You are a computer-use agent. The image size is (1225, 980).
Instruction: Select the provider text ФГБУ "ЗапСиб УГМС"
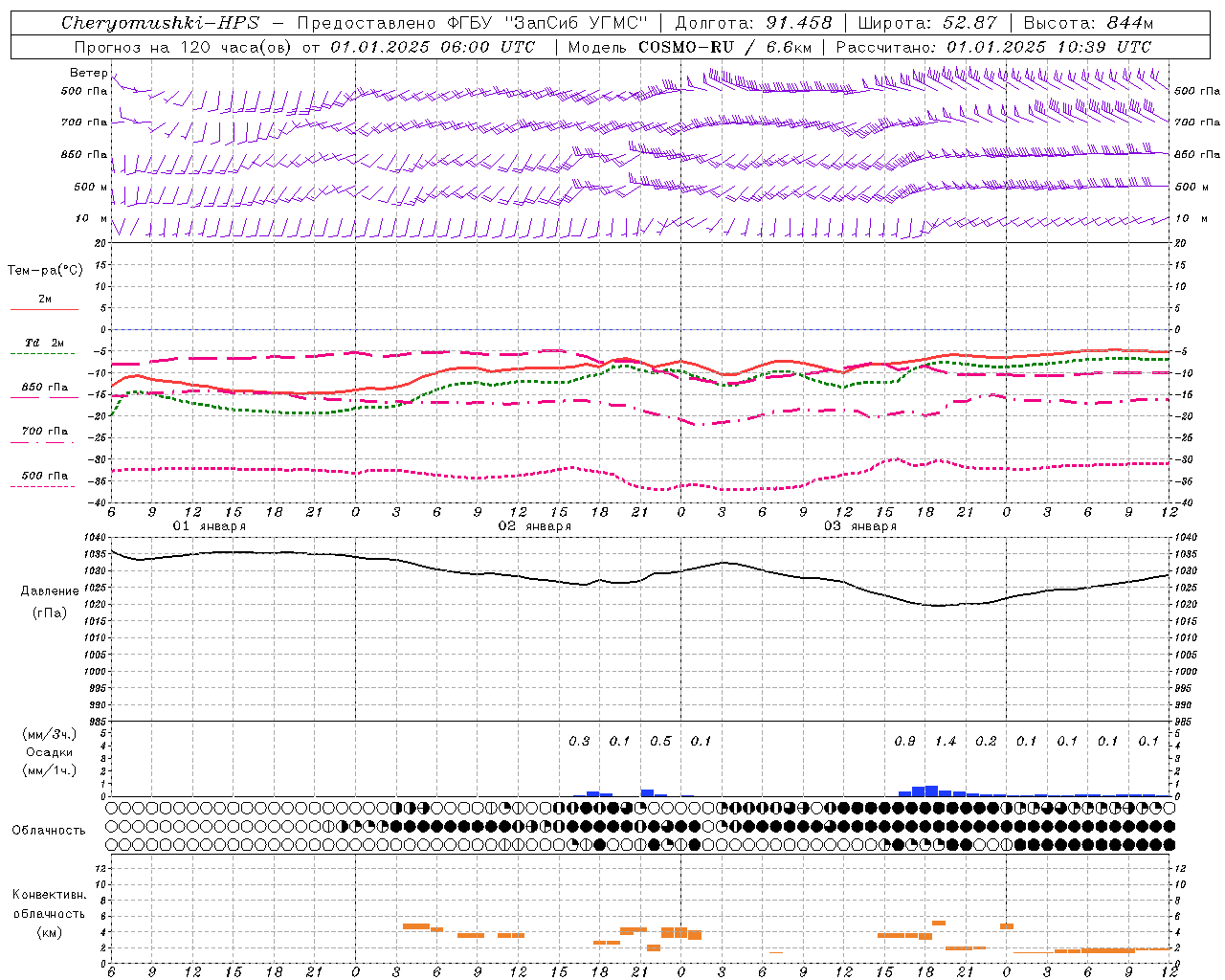tap(548, 23)
